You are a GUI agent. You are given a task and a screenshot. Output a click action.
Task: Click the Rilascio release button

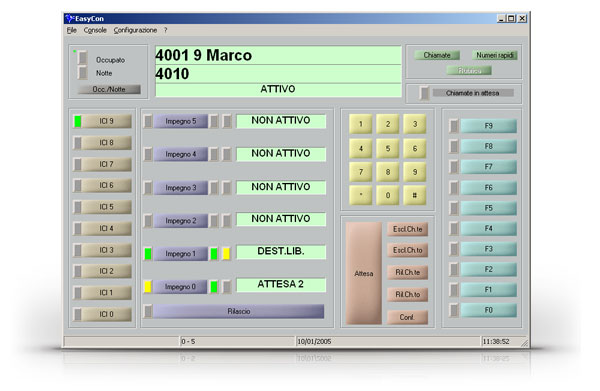(x=238, y=311)
